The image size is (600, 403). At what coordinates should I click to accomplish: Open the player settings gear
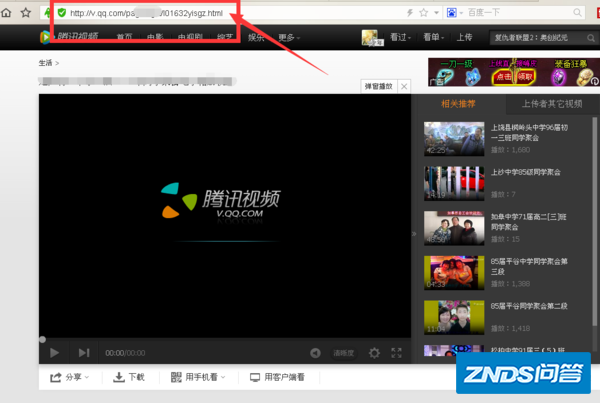tap(374, 353)
